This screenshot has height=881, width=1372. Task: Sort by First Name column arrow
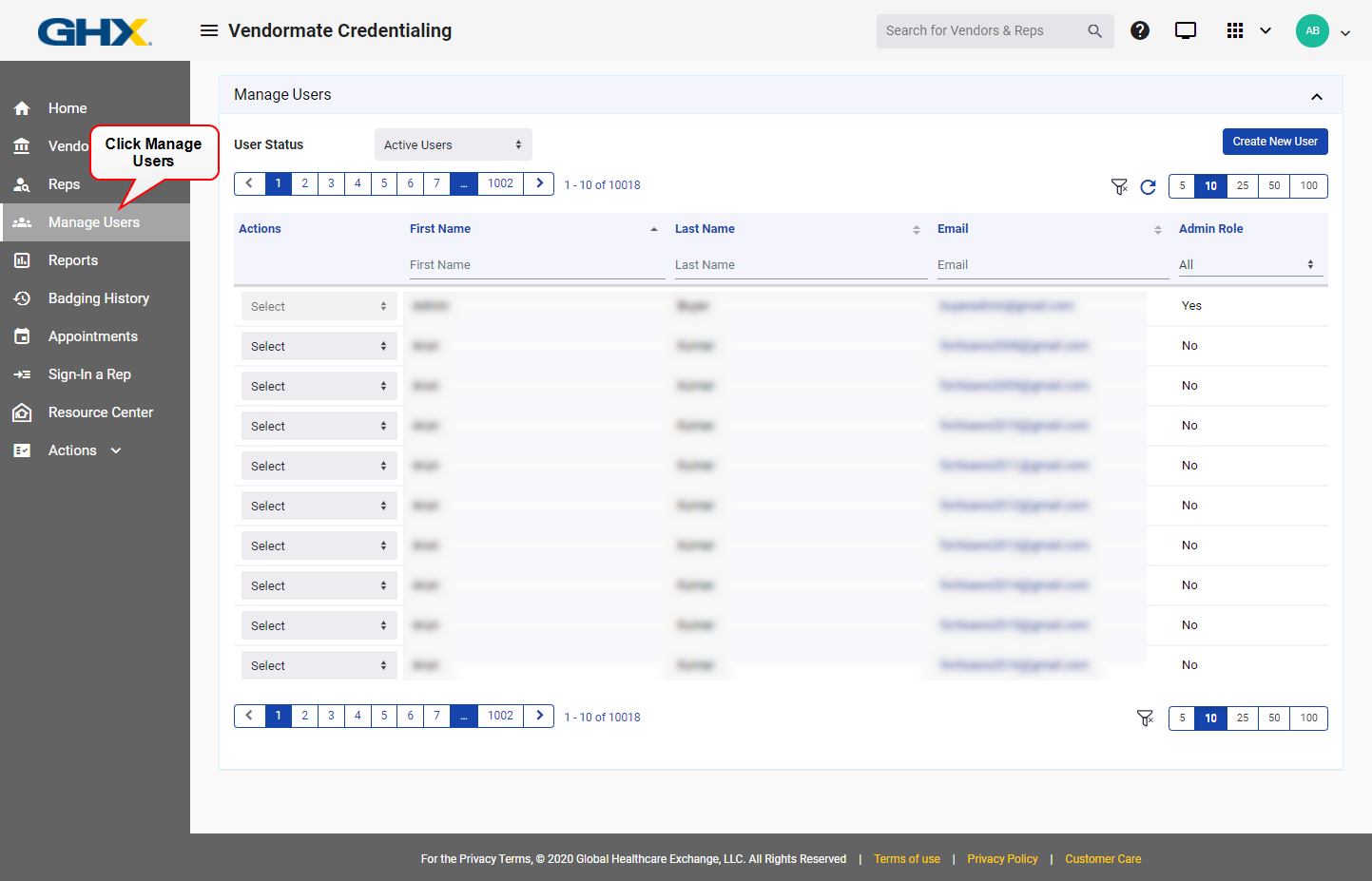(654, 229)
